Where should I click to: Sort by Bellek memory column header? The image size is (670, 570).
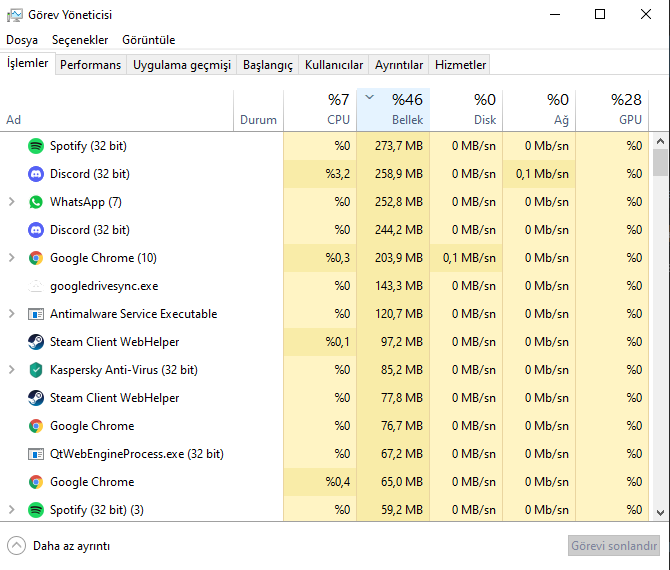click(x=393, y=110)
